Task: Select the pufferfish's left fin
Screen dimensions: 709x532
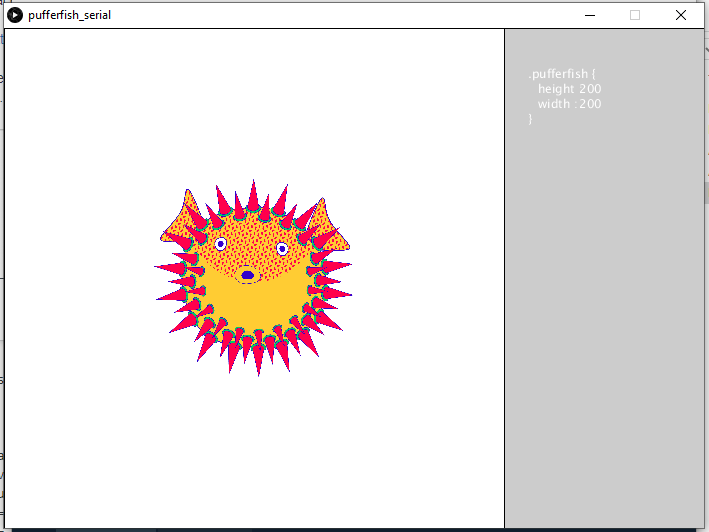Action: (182, 220)
